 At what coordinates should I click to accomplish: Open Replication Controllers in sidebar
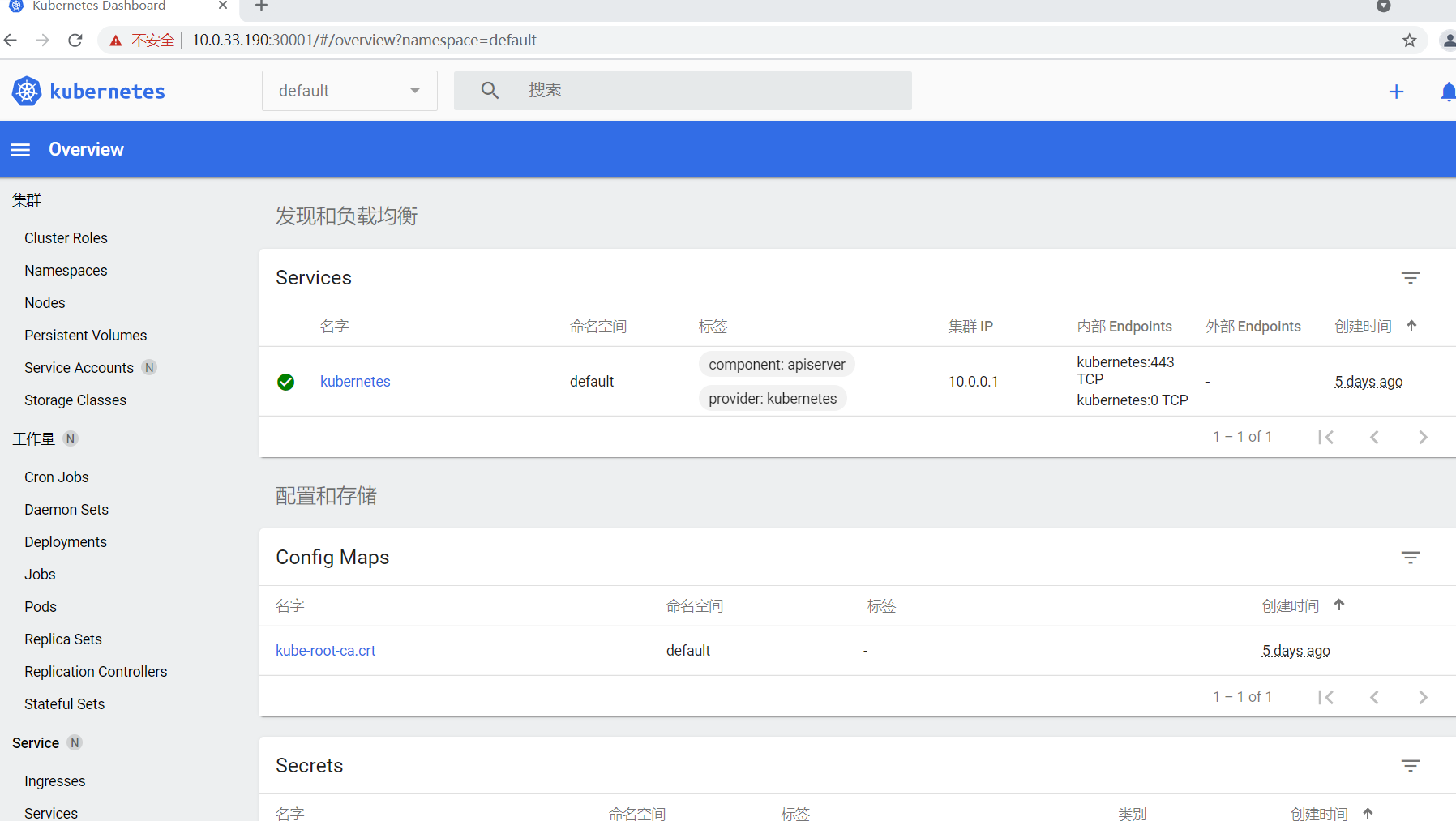pos(96,672)
